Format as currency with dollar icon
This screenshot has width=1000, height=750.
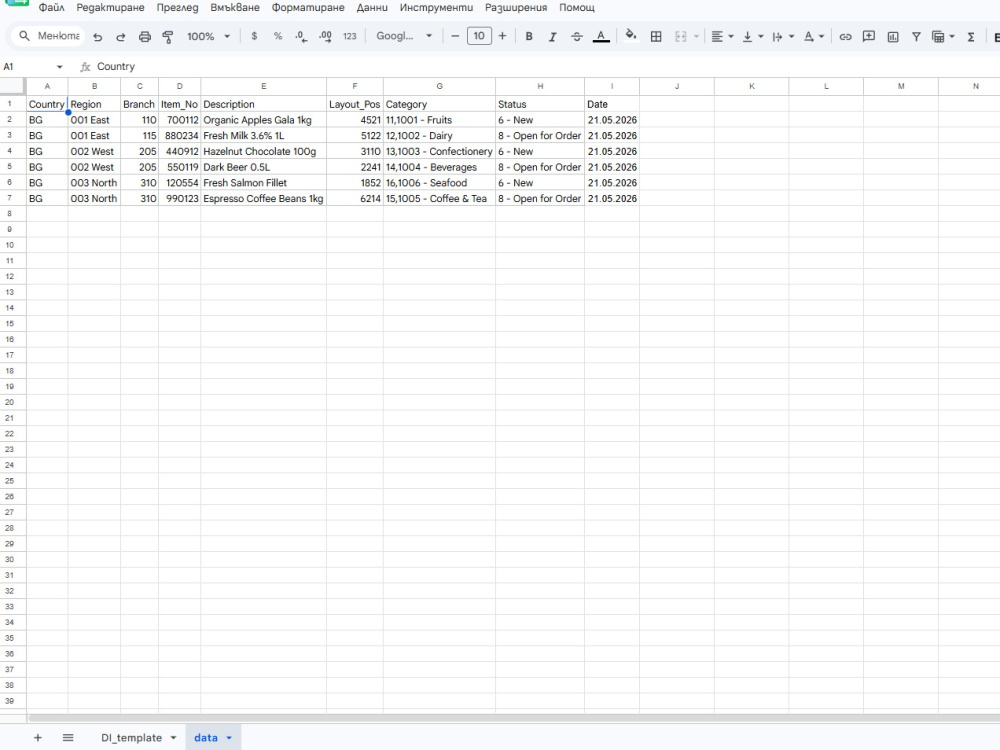pos(254,36)
